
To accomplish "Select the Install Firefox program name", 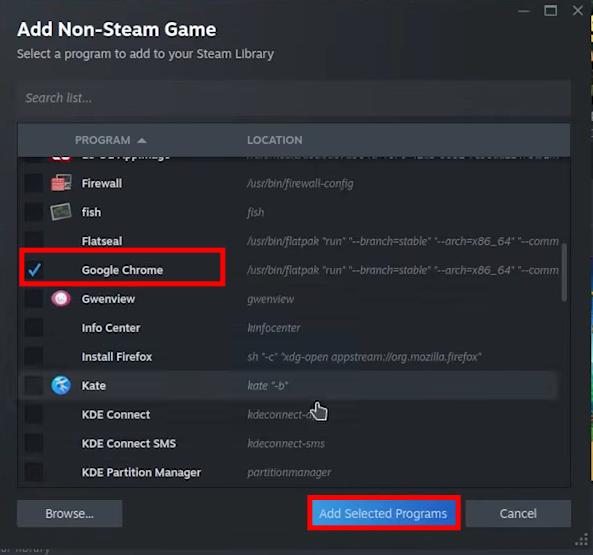I will [117, 357].
